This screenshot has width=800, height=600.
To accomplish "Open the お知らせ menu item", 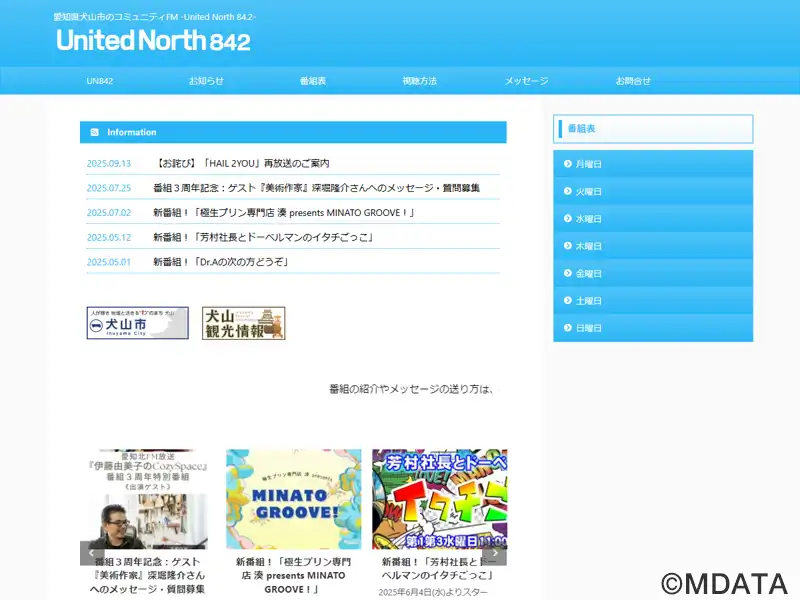I will click(206, 81).
